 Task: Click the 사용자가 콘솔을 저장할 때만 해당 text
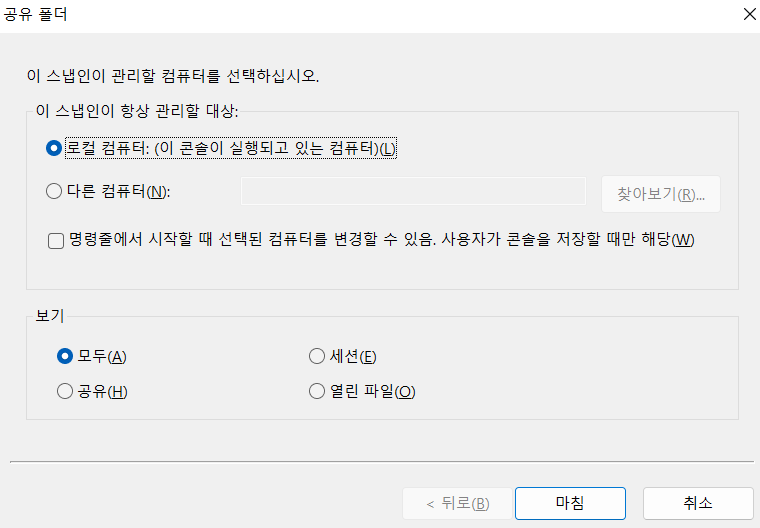[x=572, y=240]
